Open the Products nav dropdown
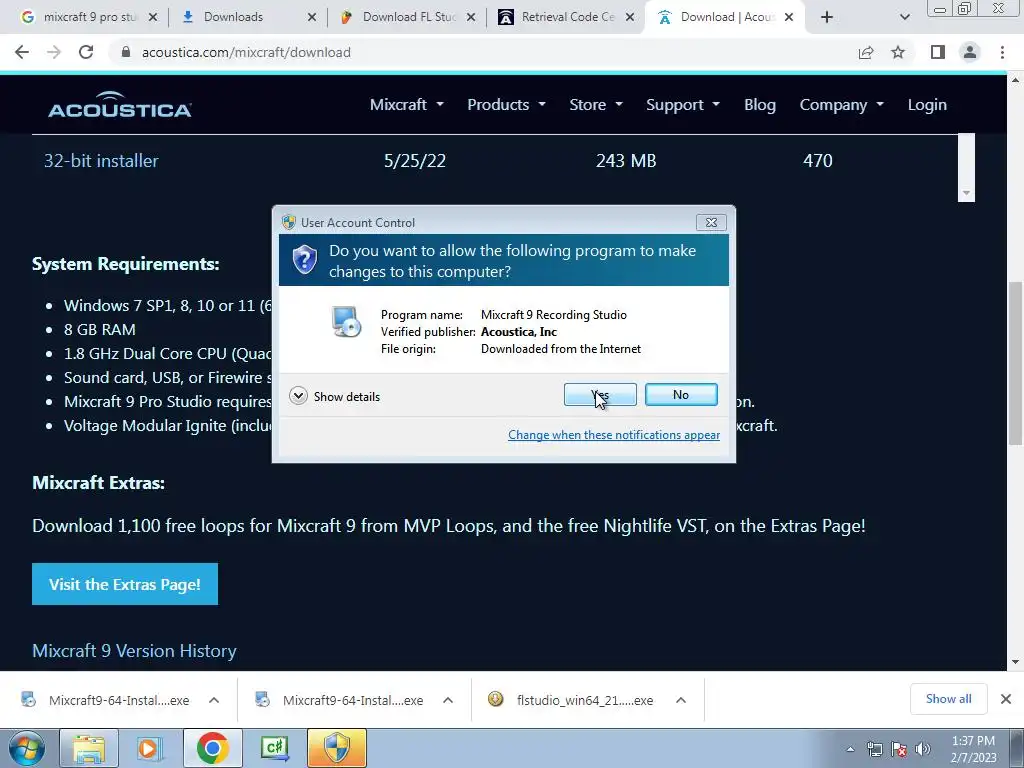This screenshot has width=1024, height=768. click(x=506, y=104)
